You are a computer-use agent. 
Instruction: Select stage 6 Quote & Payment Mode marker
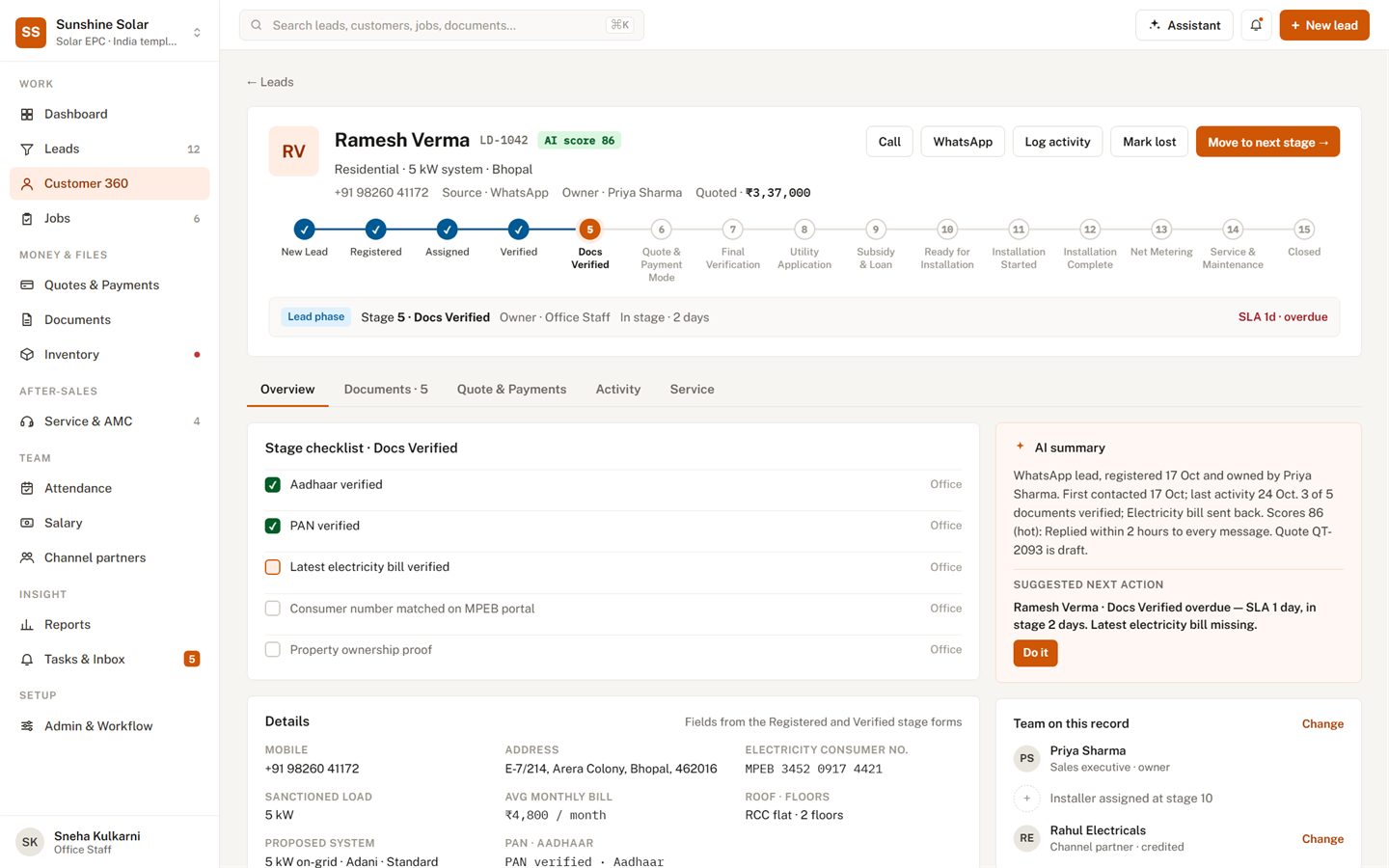point(661,230)
